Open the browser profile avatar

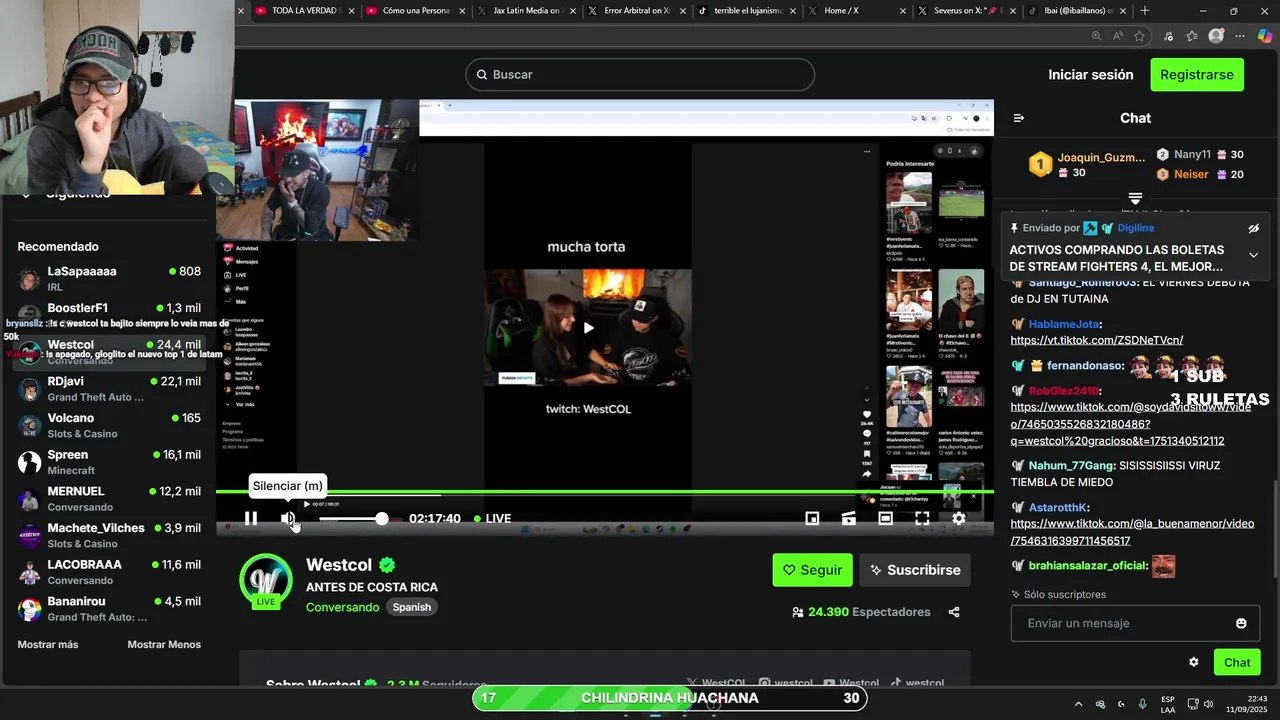(1216, 36)
